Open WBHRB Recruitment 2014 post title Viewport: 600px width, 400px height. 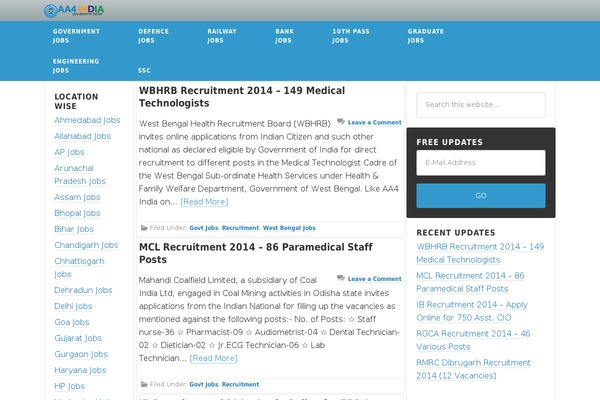coord(242,97)
